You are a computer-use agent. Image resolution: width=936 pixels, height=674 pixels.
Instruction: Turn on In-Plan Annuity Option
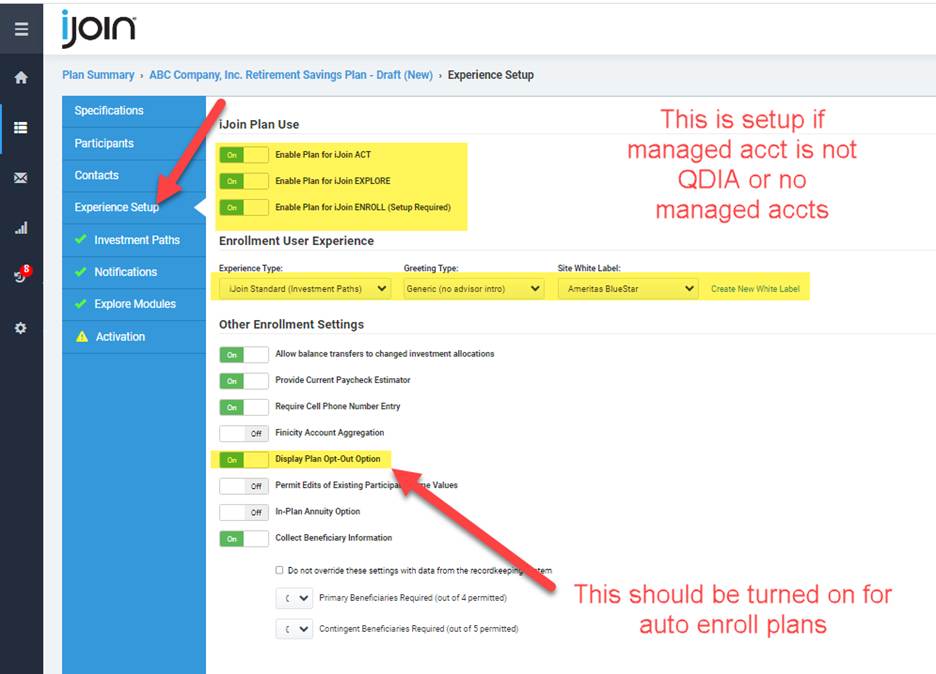pos(244,512)
